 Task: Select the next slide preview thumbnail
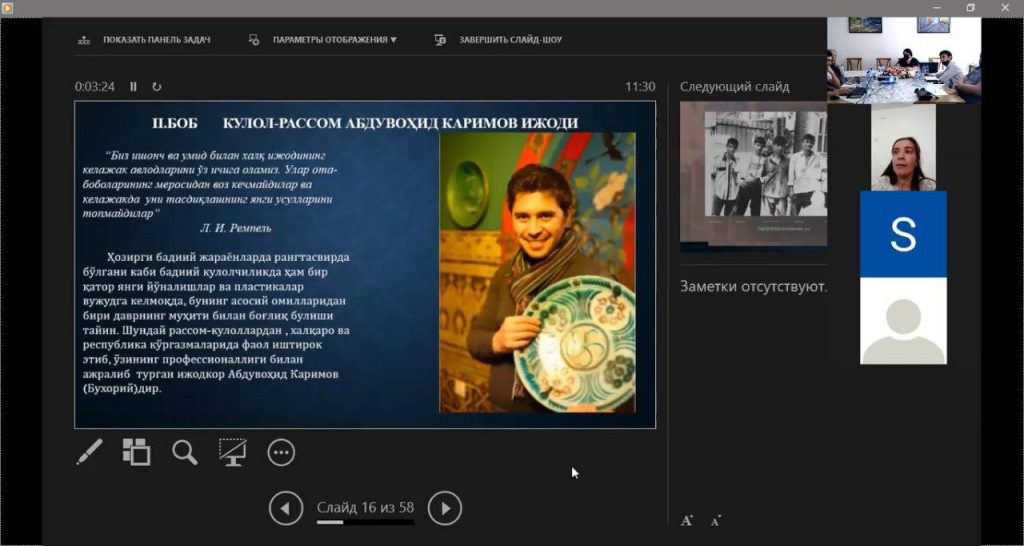point(753,175)
